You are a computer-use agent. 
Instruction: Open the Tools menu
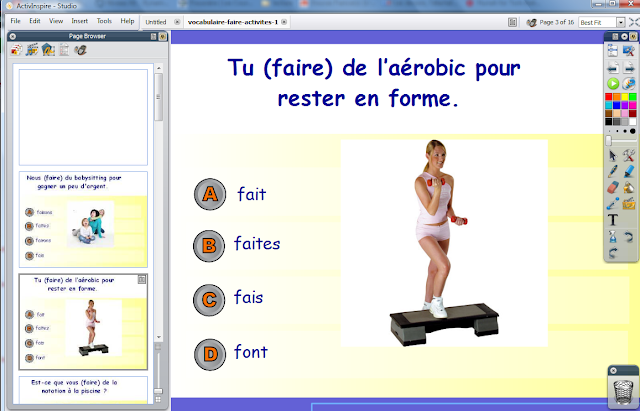104,21
